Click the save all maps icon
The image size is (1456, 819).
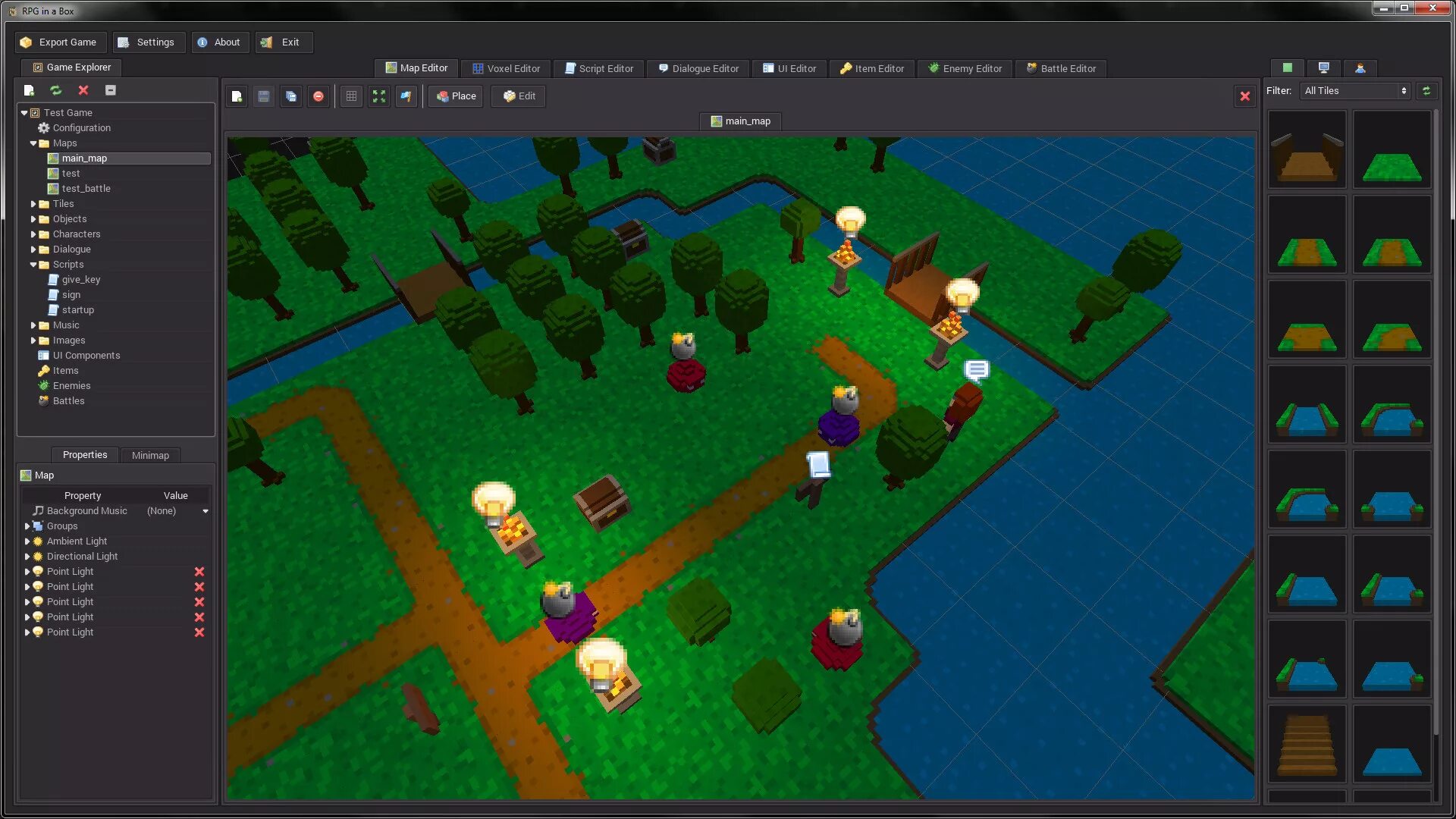coord(291,96)
